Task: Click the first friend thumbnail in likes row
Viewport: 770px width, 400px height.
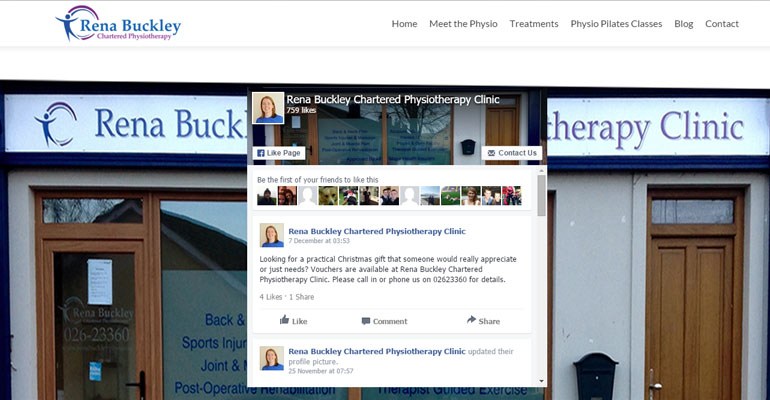Action: coord(267,196)
